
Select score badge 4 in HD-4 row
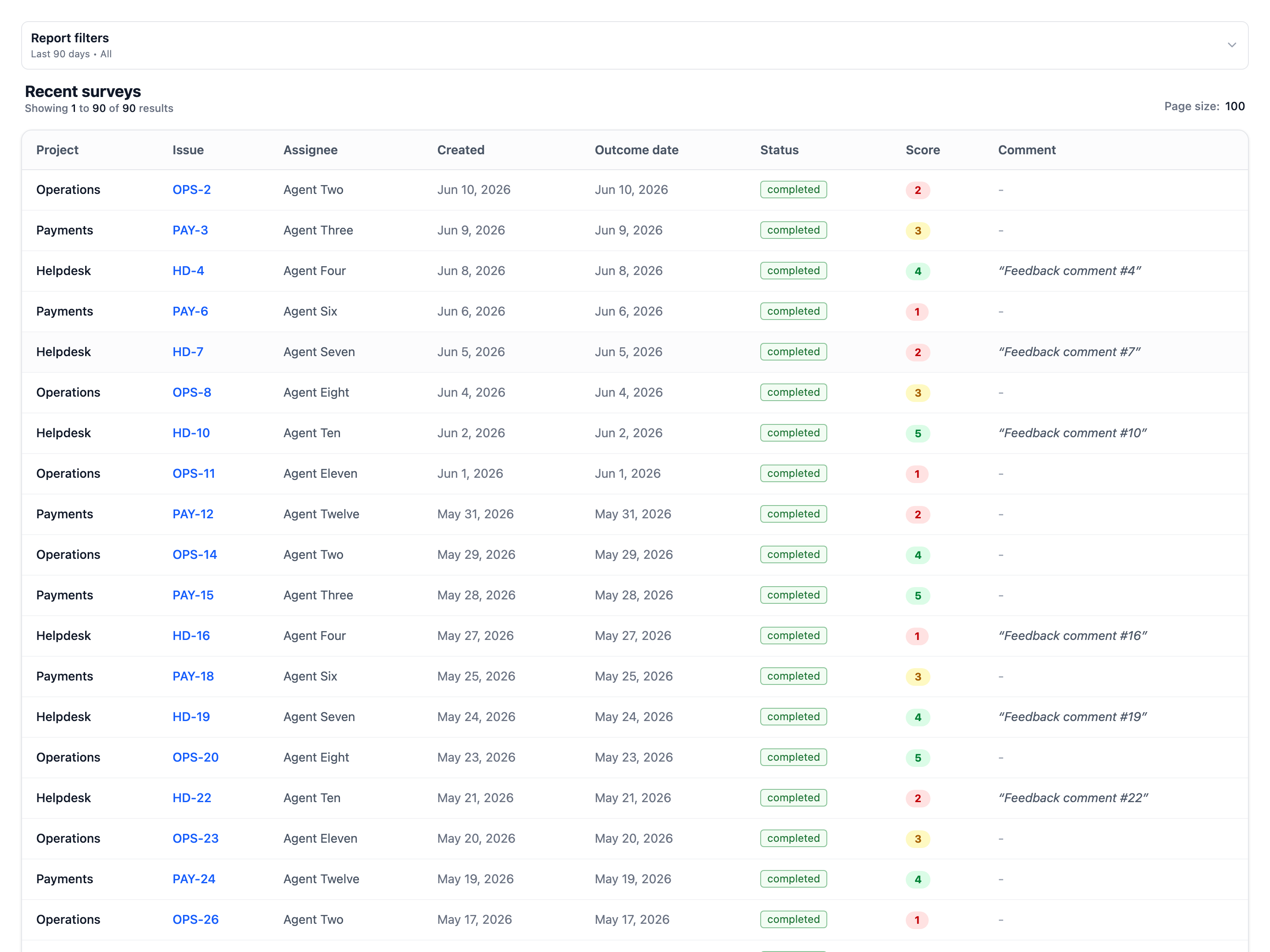[x=918, y=271]
